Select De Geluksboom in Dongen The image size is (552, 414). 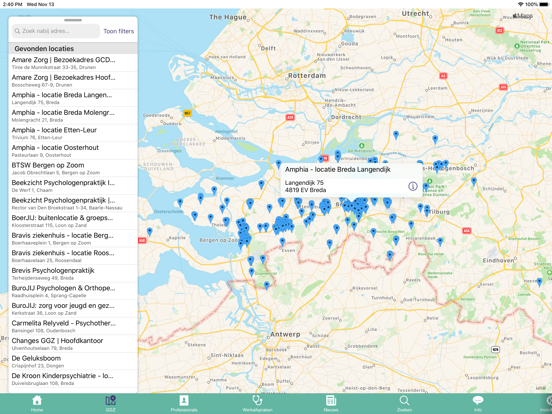(73, 362)
